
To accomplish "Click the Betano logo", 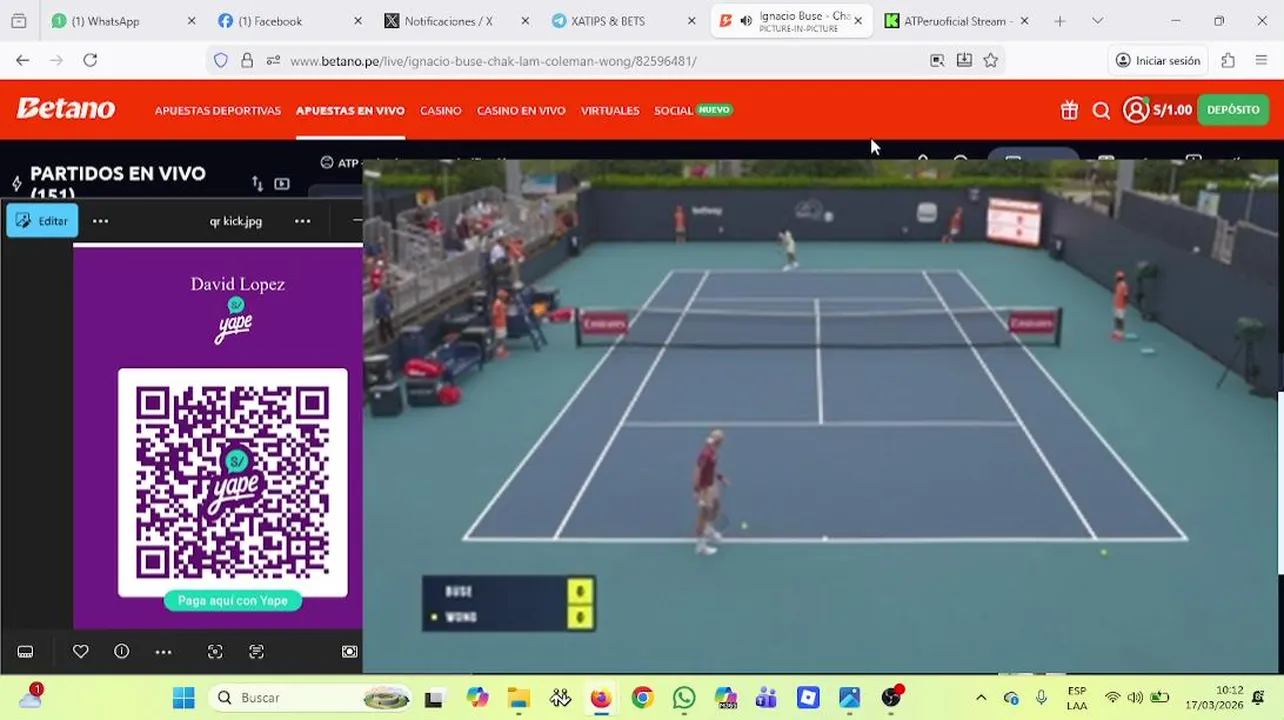I will [x=65, y=109].
